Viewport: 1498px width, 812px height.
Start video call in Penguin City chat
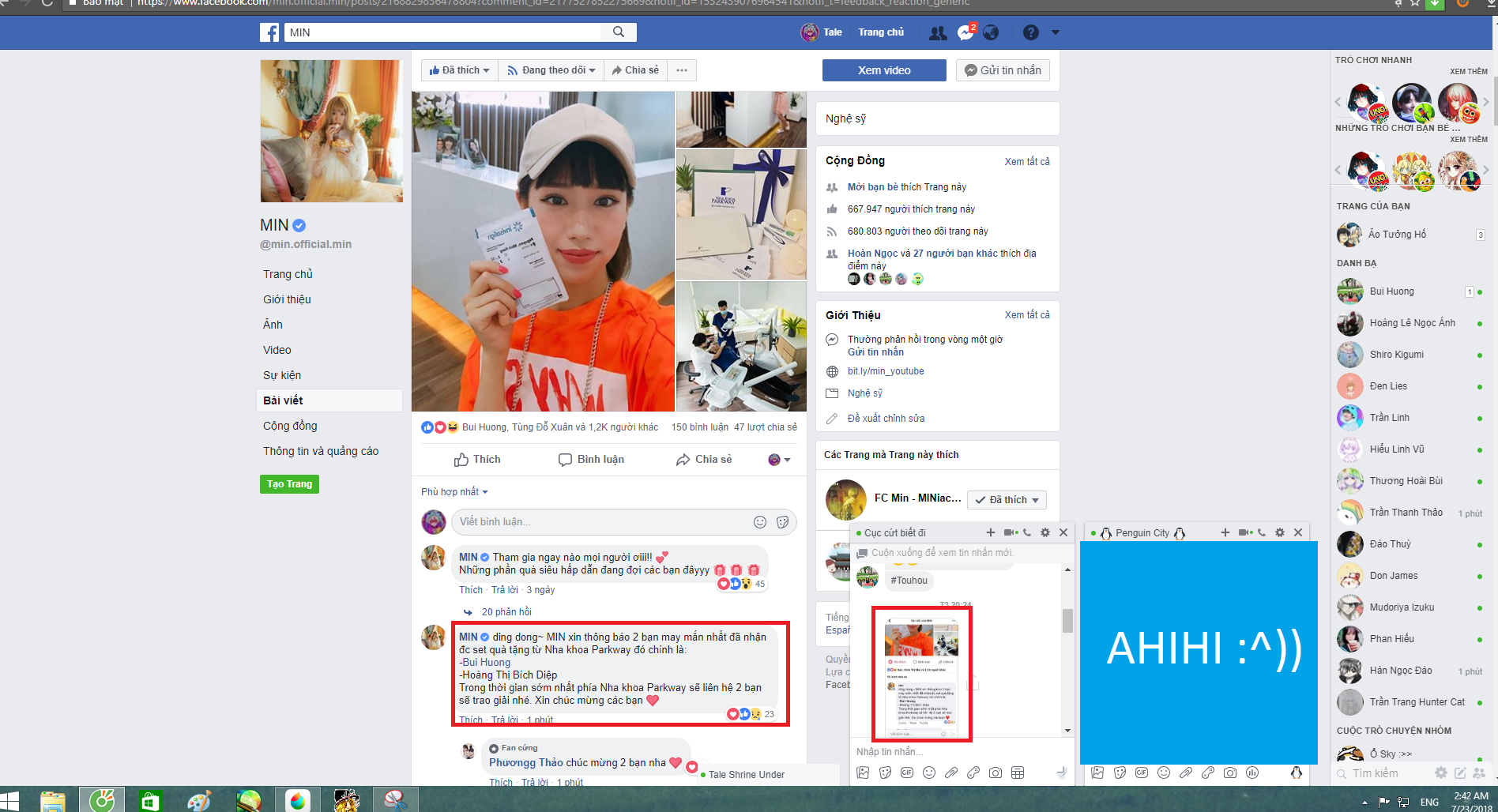1244,532
